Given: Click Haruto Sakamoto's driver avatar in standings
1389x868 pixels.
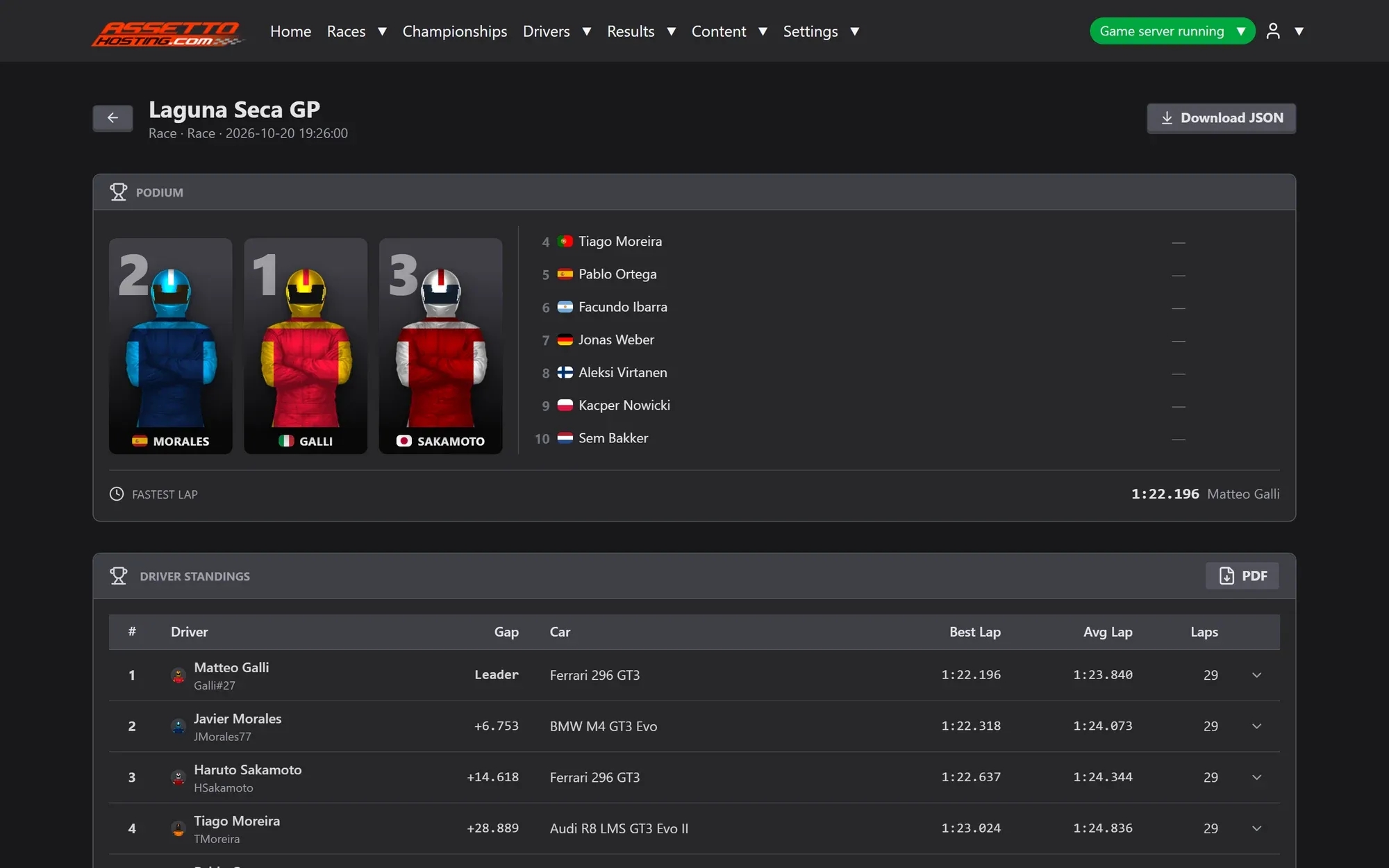Looking at the screenshot, I should [x=178, y=778].
